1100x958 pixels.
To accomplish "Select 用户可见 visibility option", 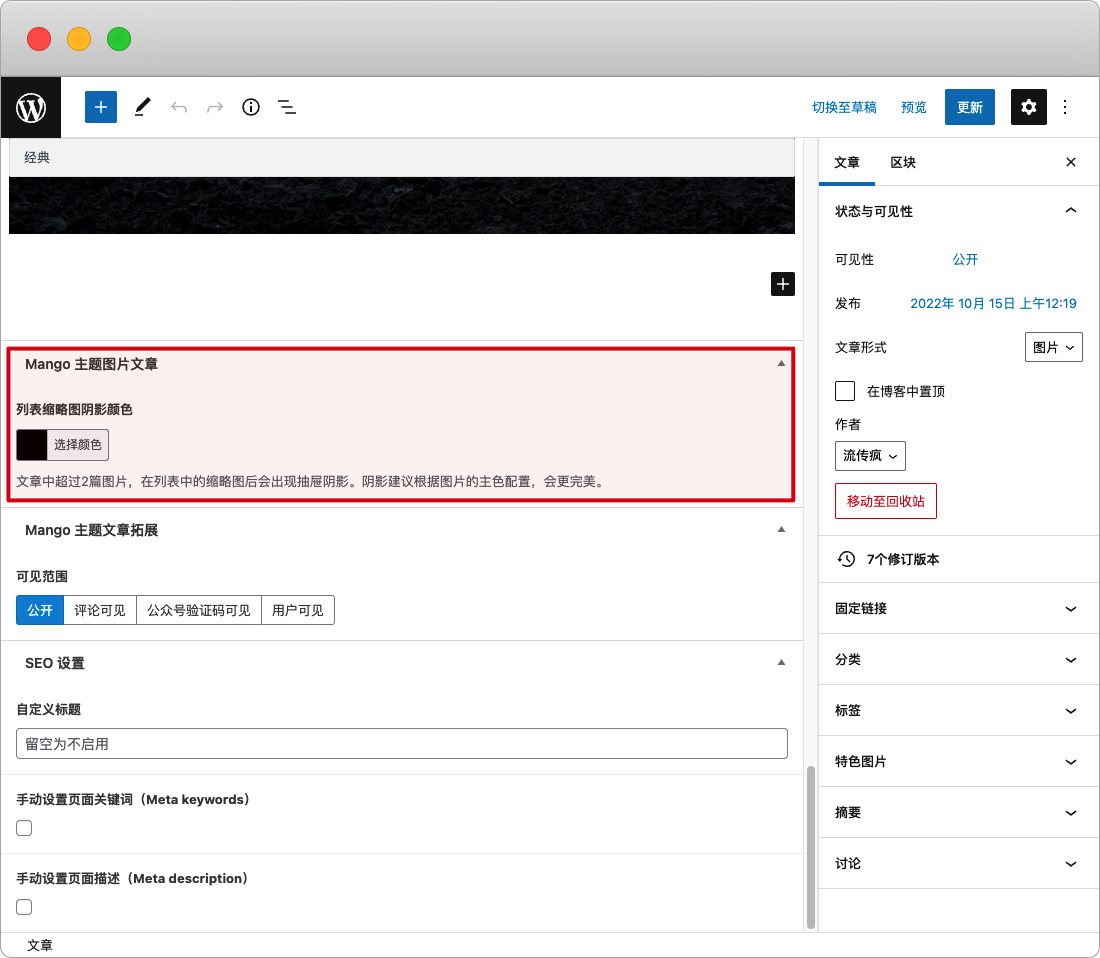I will click(x=297, y=610).
